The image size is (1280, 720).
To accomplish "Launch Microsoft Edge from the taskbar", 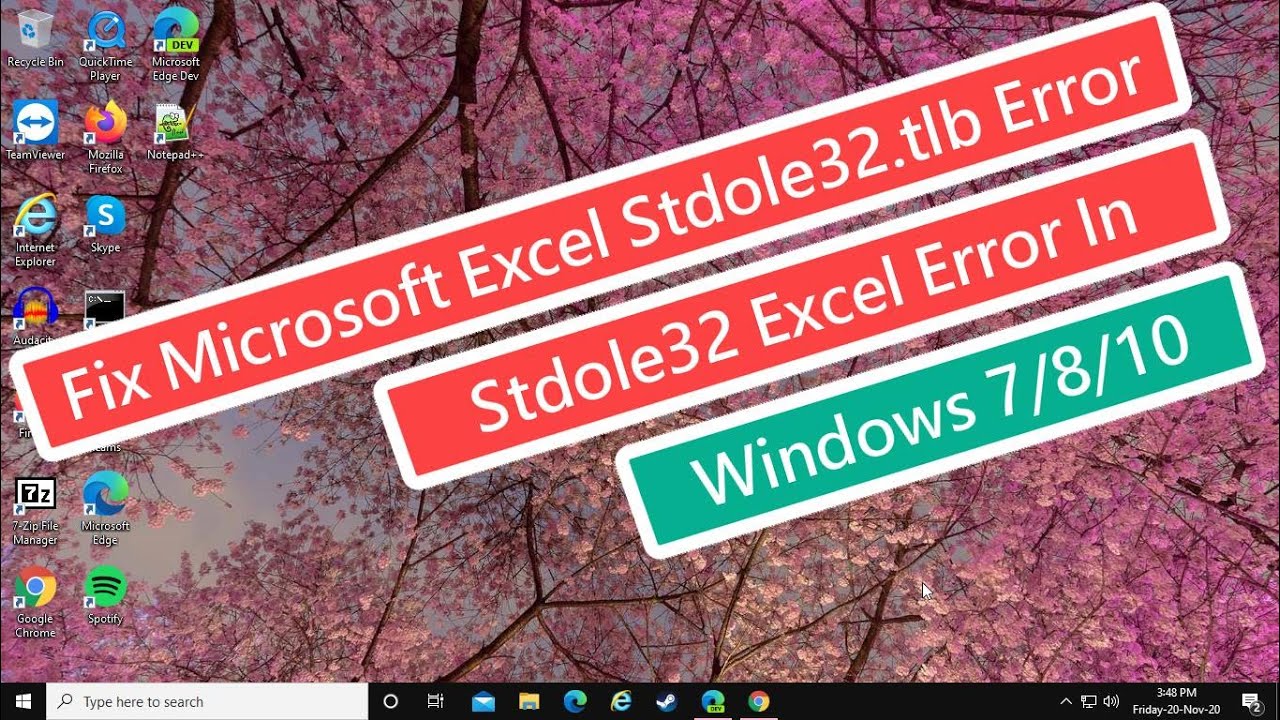I will click(x=575, y=701).
